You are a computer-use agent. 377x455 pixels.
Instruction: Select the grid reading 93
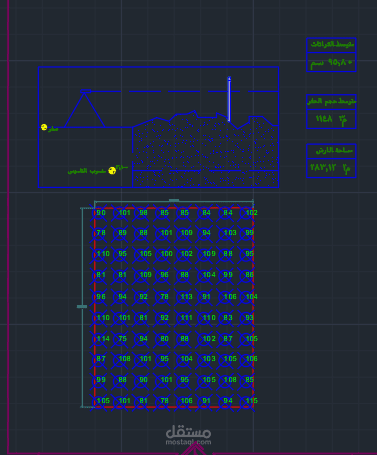coord(249,318)
